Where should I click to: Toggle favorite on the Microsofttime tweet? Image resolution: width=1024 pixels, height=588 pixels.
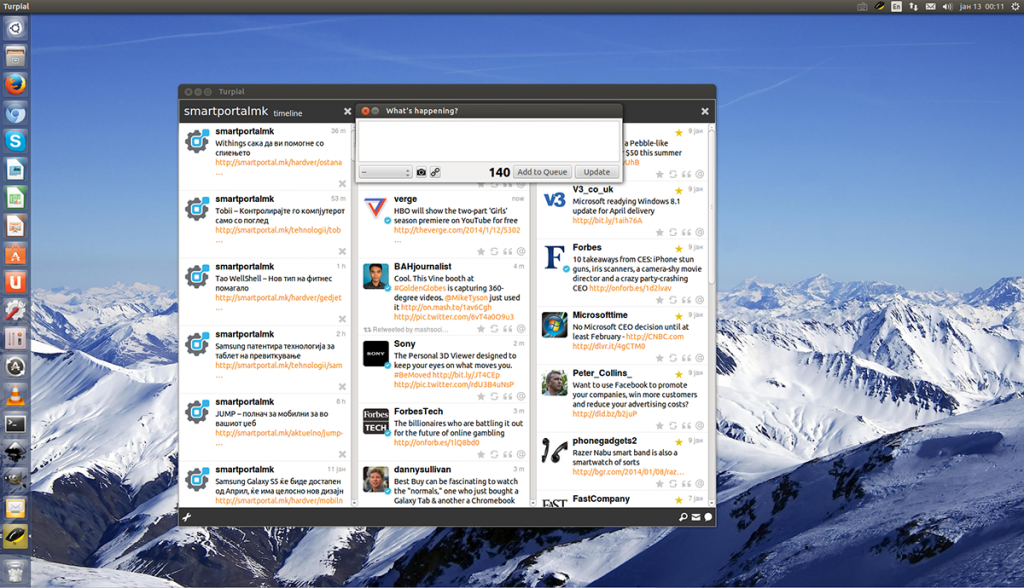[x=660, y=357]
